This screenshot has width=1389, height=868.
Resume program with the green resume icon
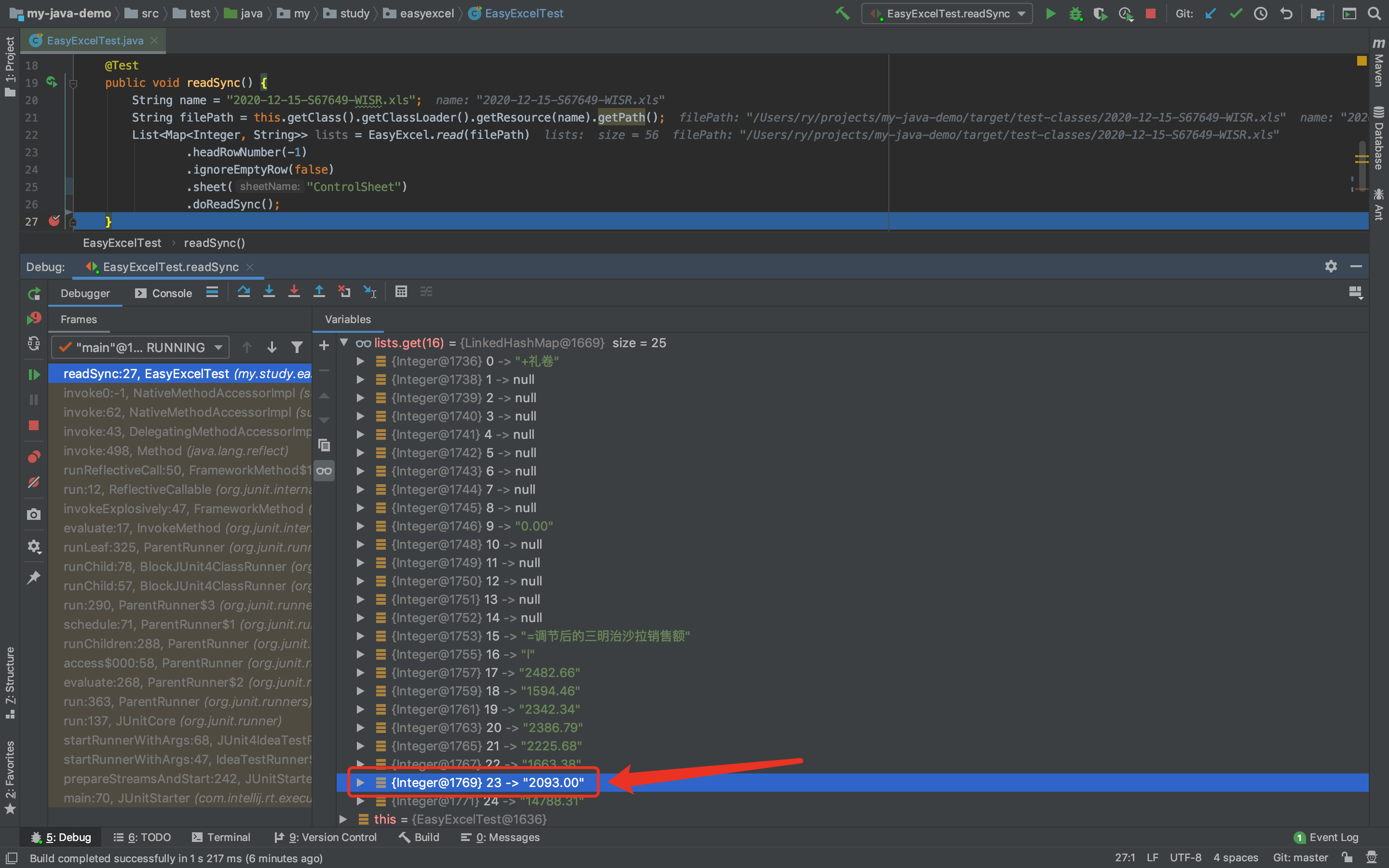[x=34, y=374]
